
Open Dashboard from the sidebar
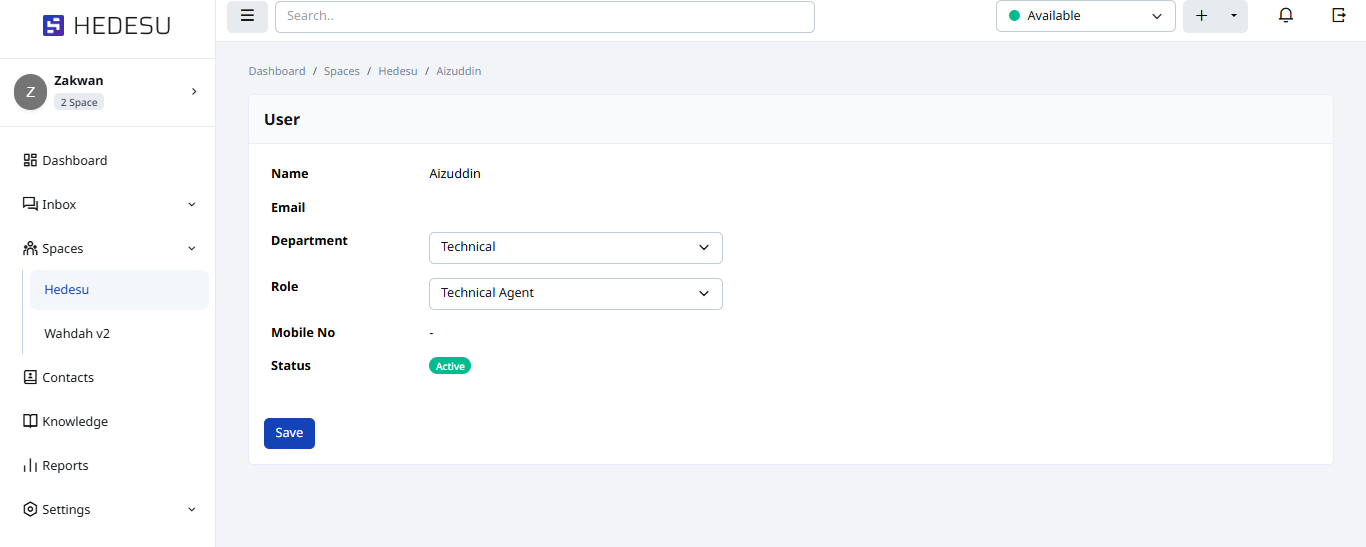click(74, 160)
